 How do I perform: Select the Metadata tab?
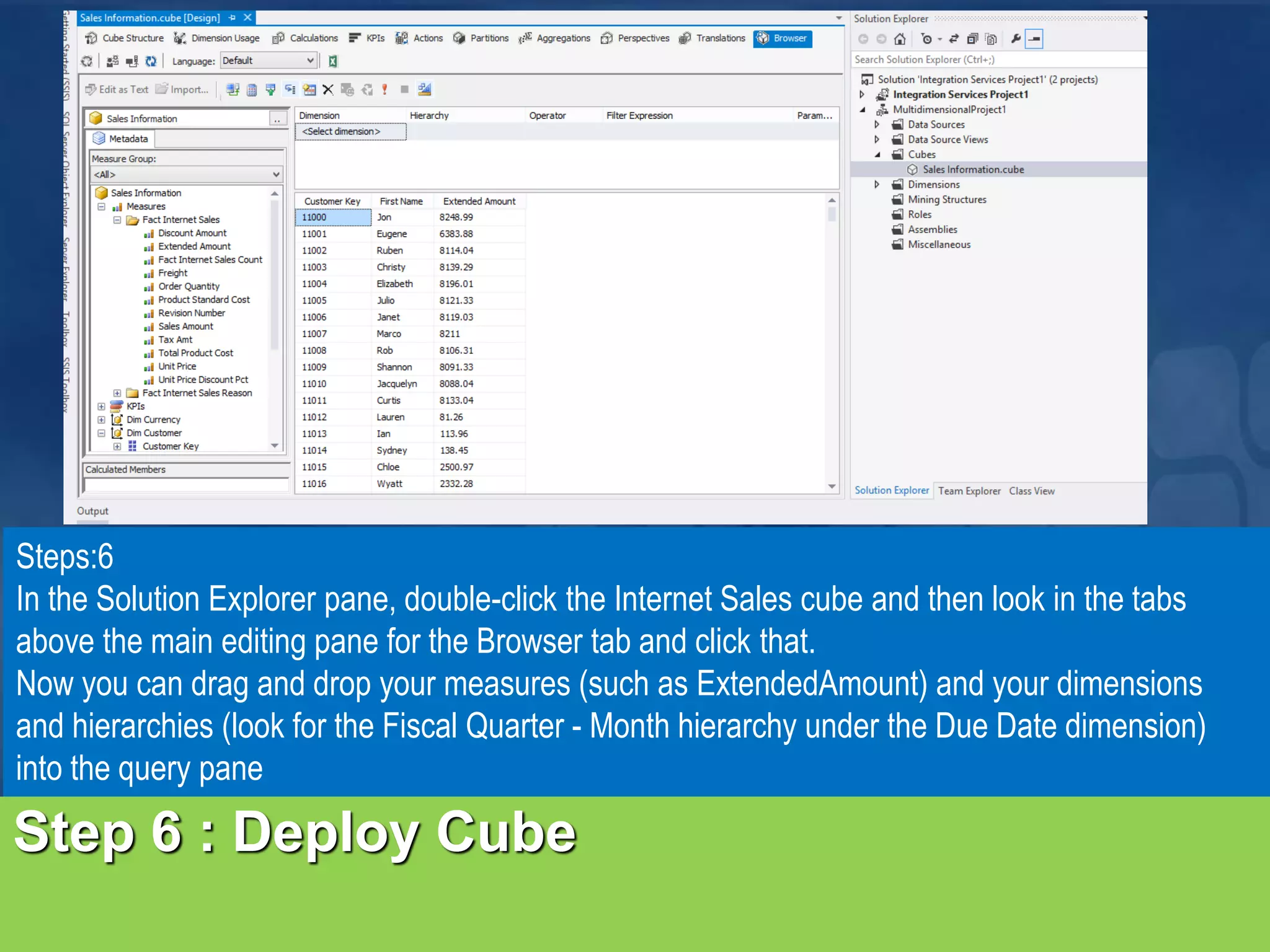tap(121, 139)
